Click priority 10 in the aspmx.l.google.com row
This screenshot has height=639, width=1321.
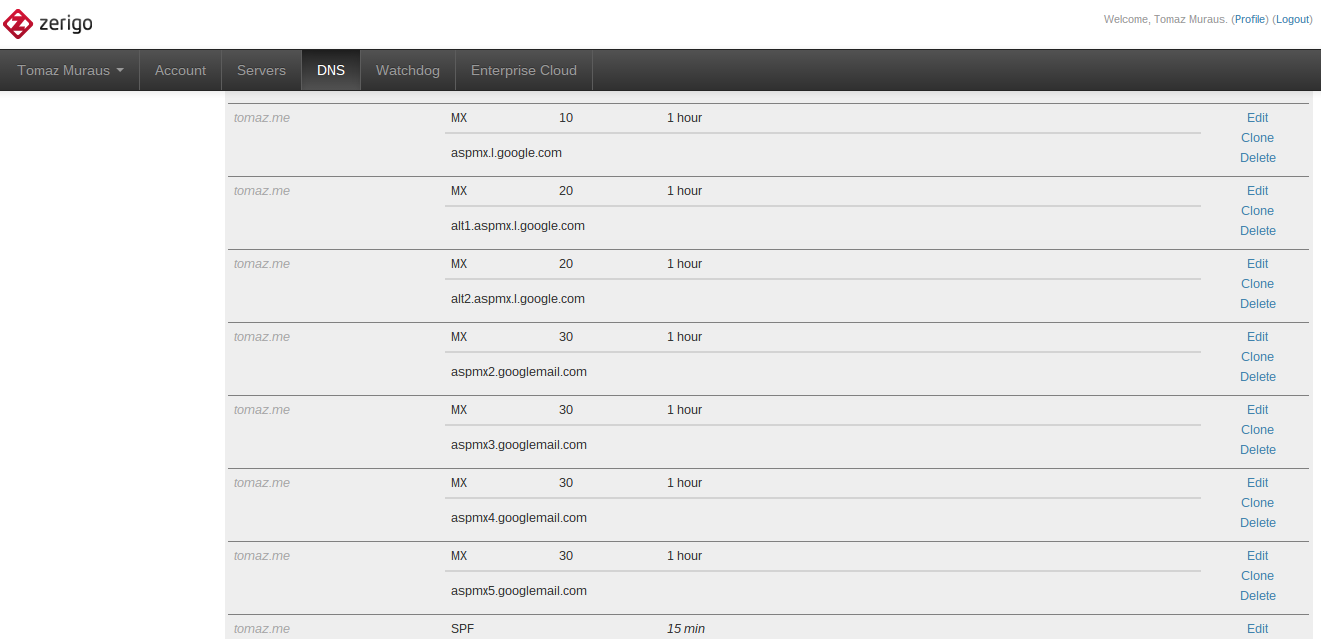coord(566,118)
